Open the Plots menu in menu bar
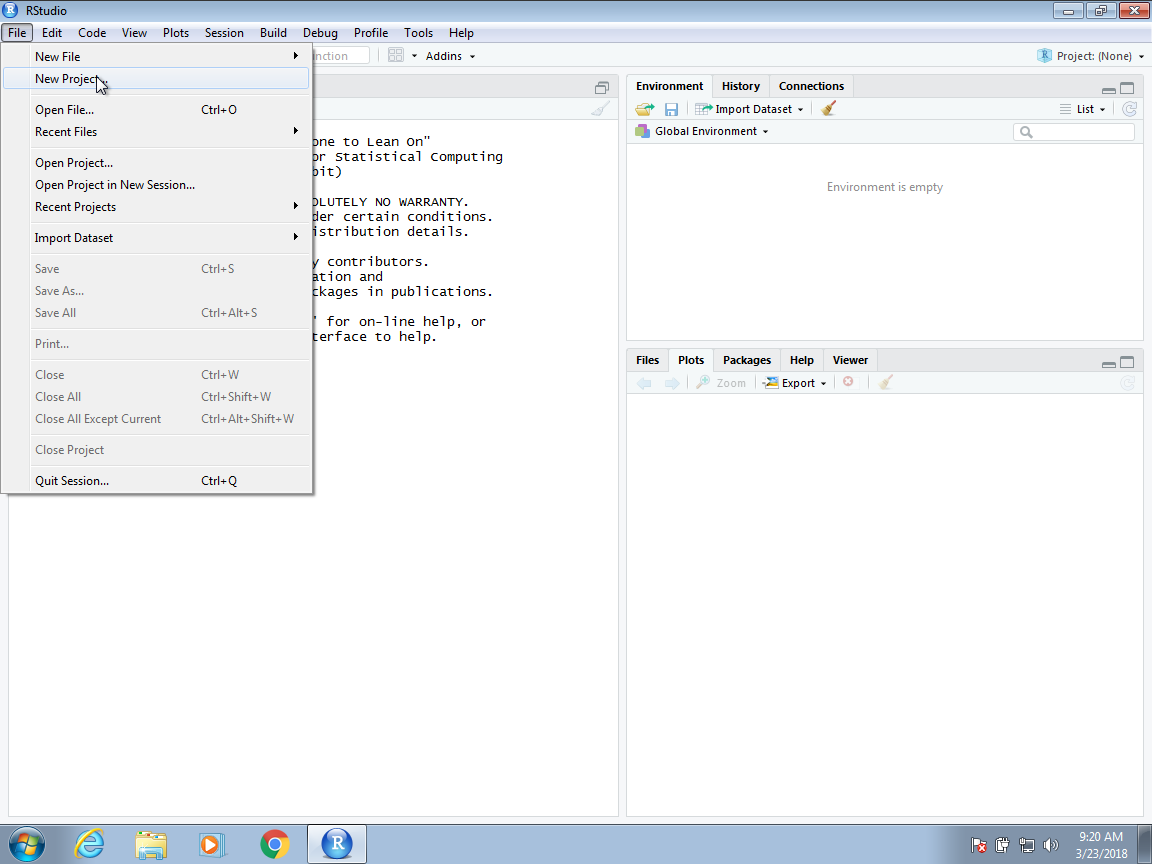The height and width of the screenshot is (864, 1152). coord(176,33)
